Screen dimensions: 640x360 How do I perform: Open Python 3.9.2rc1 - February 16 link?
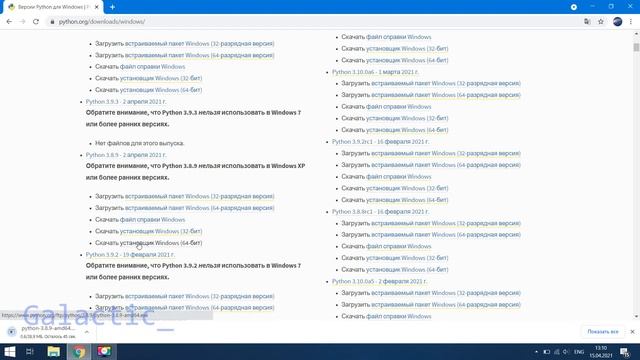(x=380, y=142)
